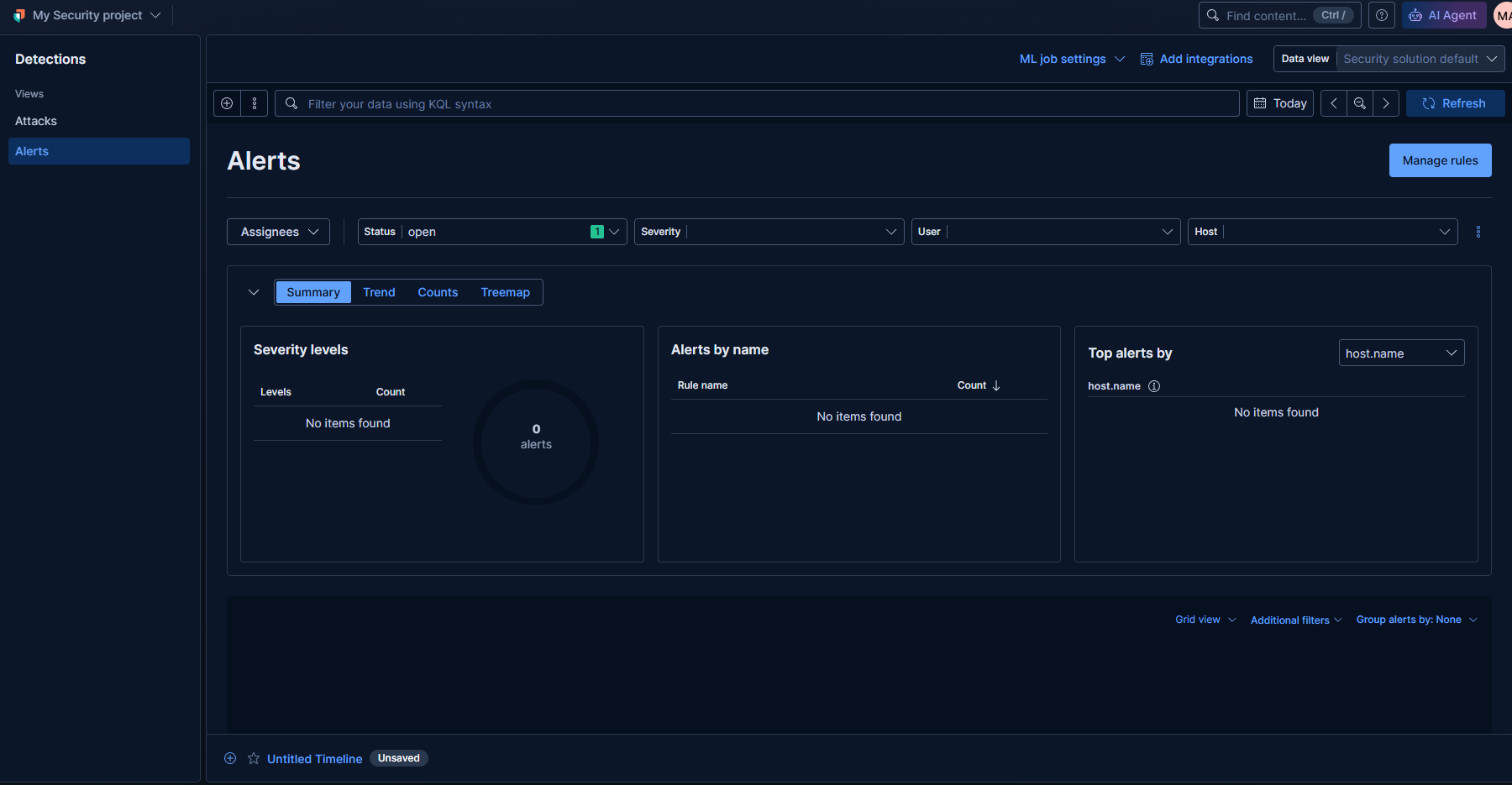
Task: Switch to the Counts tab
Action: point(438,292)
